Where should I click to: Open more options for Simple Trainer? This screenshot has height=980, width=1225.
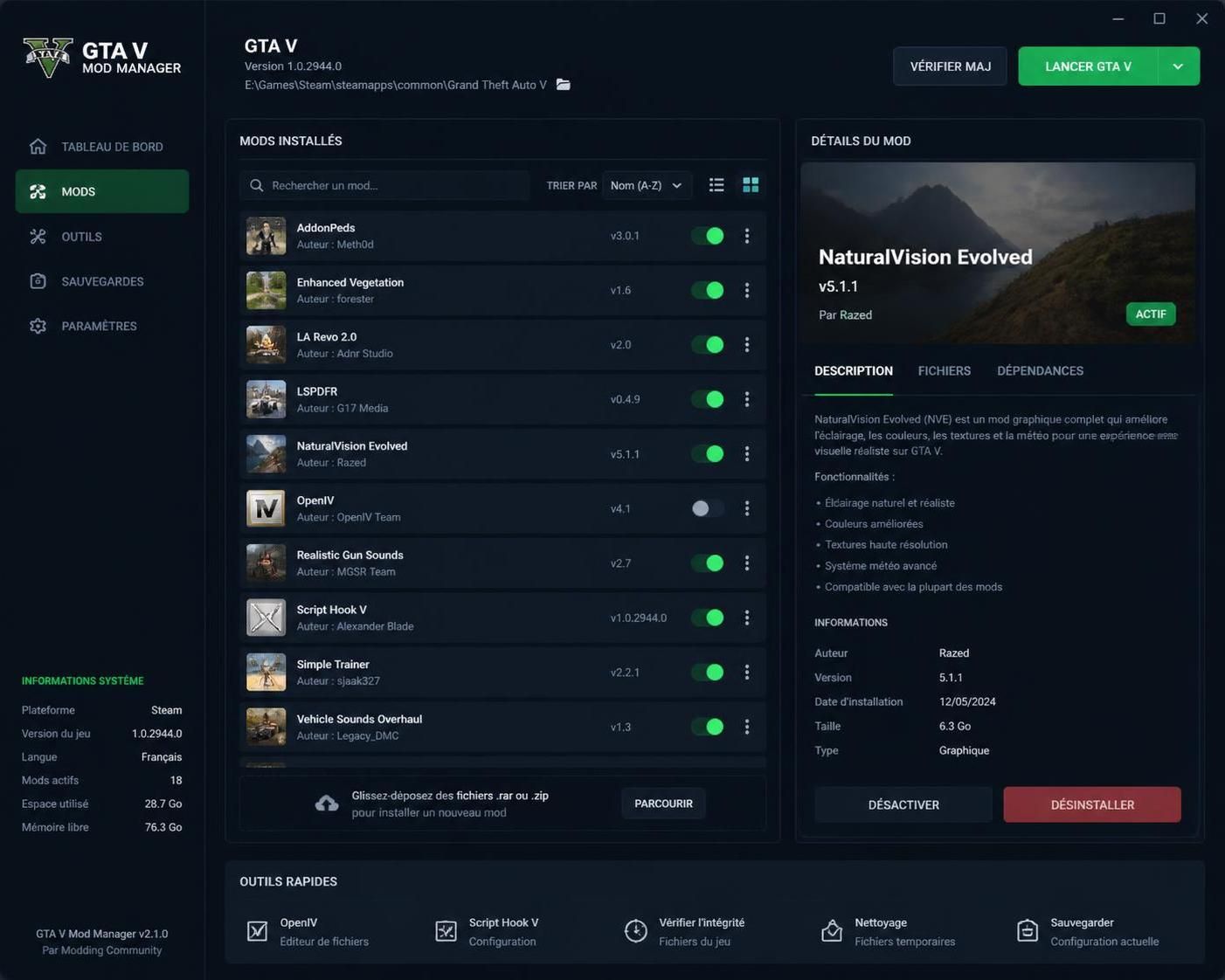click(x=747, y=673)
